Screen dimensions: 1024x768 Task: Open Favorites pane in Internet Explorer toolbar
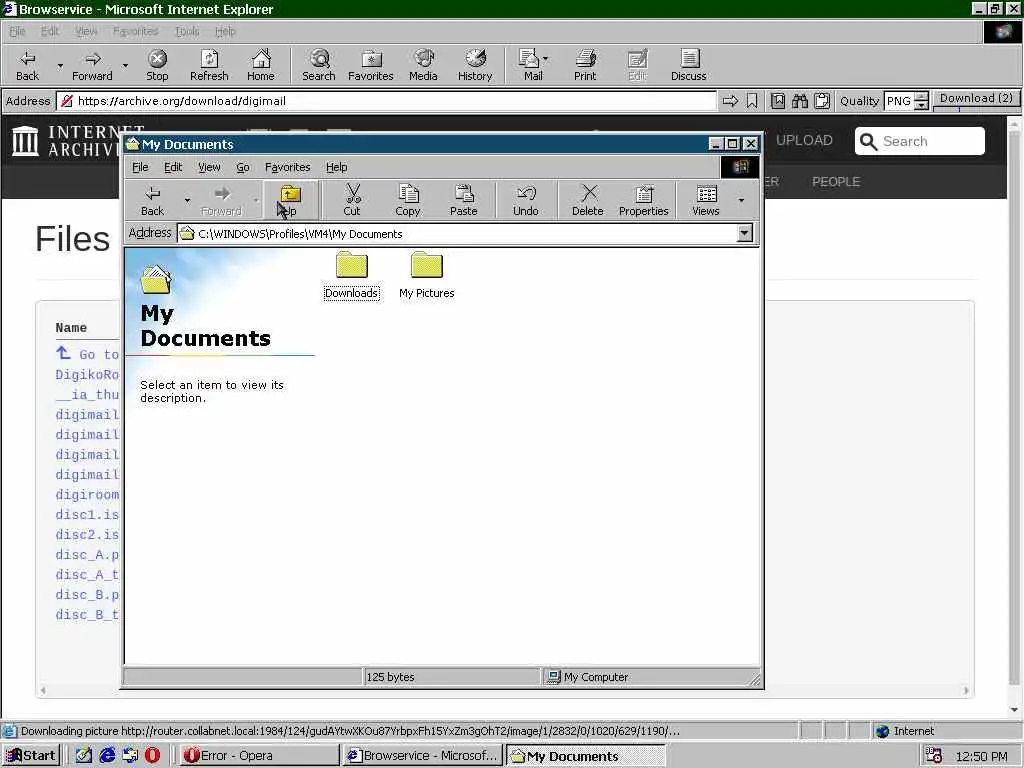371,65
